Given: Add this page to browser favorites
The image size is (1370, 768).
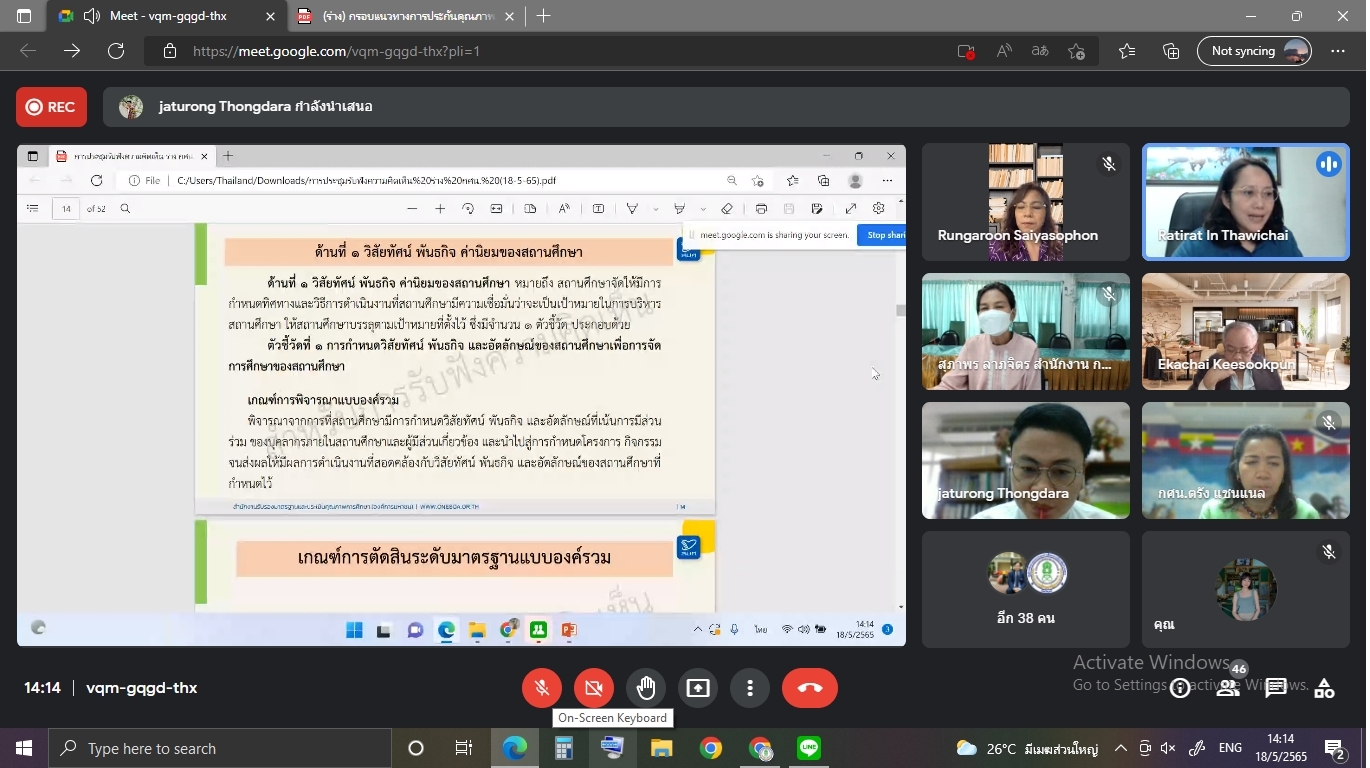Looking at the screenshot, I should 1076,51.
